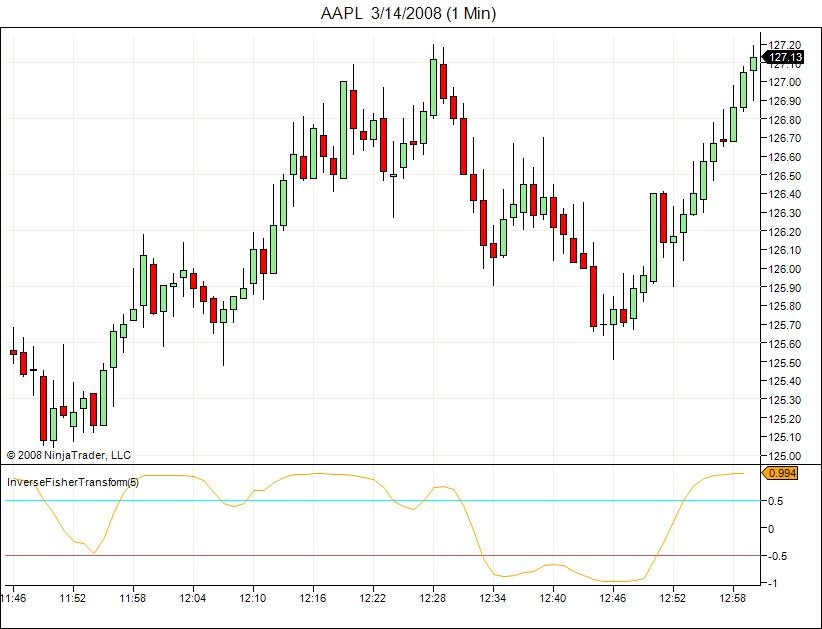Click the 12:46 time axis label
This screenshot has height=629, width=822.
[x=613, y=598]
